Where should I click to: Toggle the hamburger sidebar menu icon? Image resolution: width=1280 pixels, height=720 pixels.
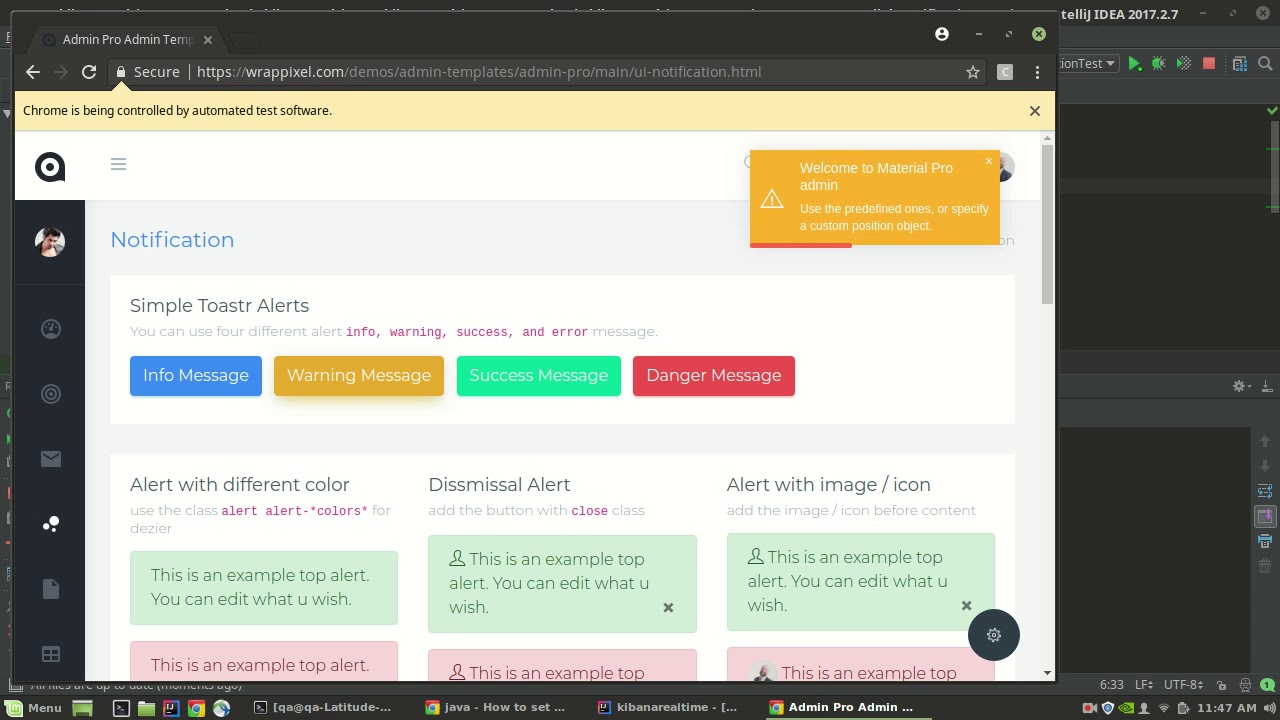[118, 164]
